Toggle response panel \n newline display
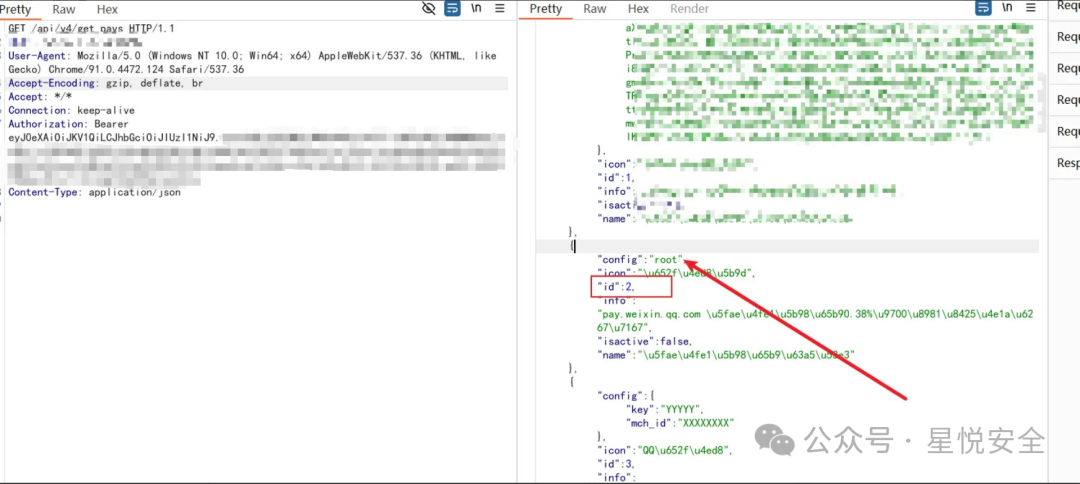The height and width of the screenshot is (484, 1080). point(1006,8)
